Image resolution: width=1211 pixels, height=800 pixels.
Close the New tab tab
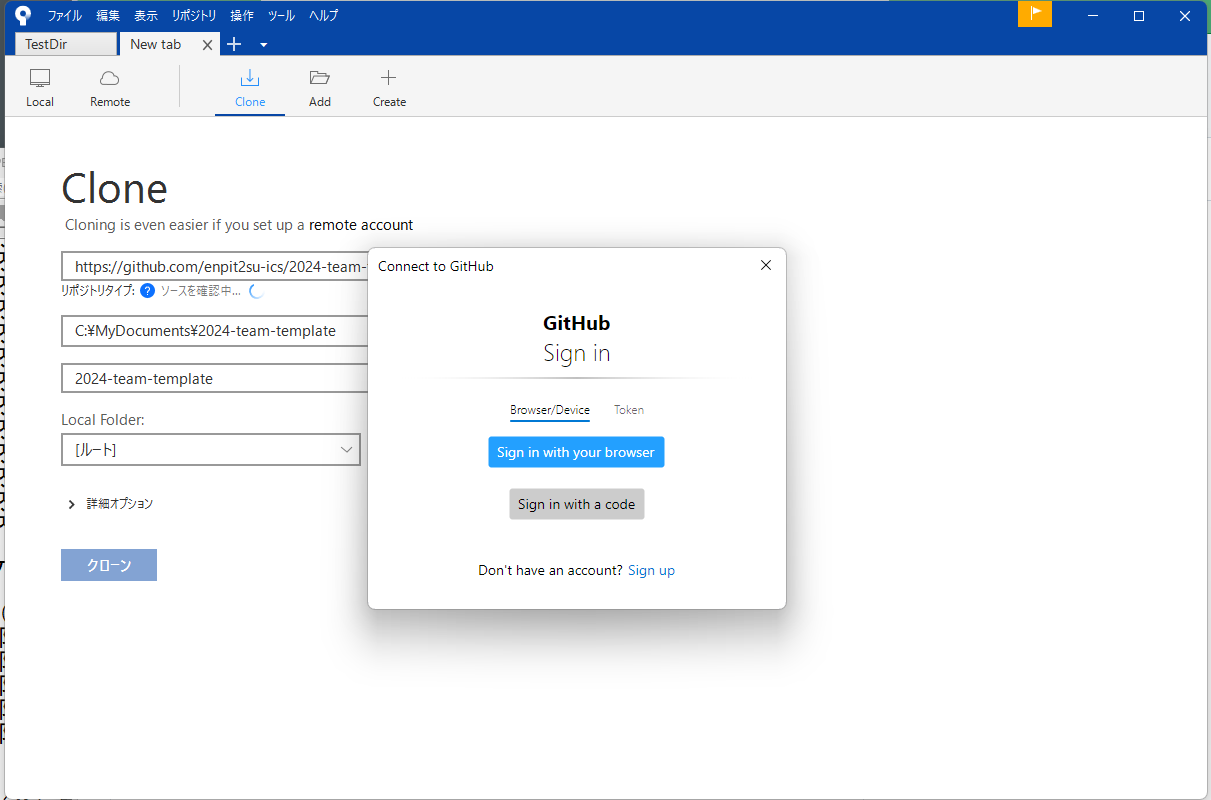coord(207,45)
